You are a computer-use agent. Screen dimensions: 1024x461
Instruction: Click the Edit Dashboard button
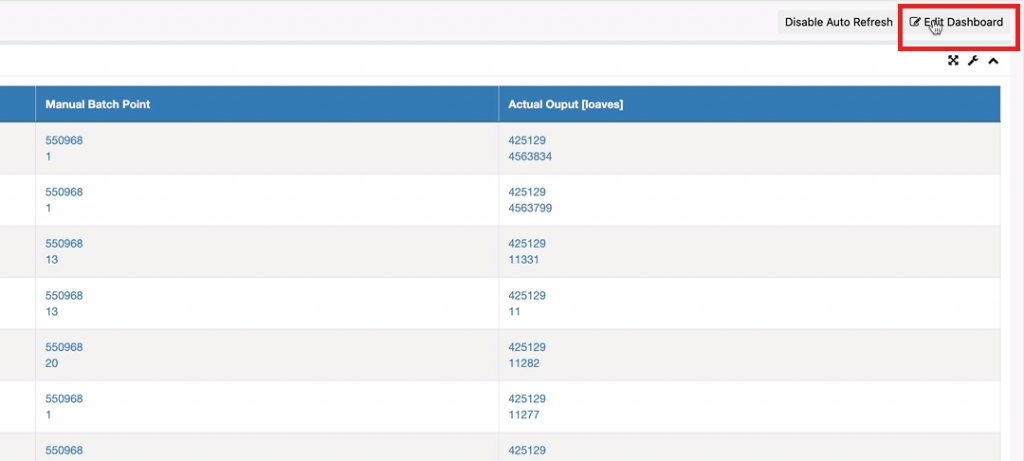click(956, 22)
